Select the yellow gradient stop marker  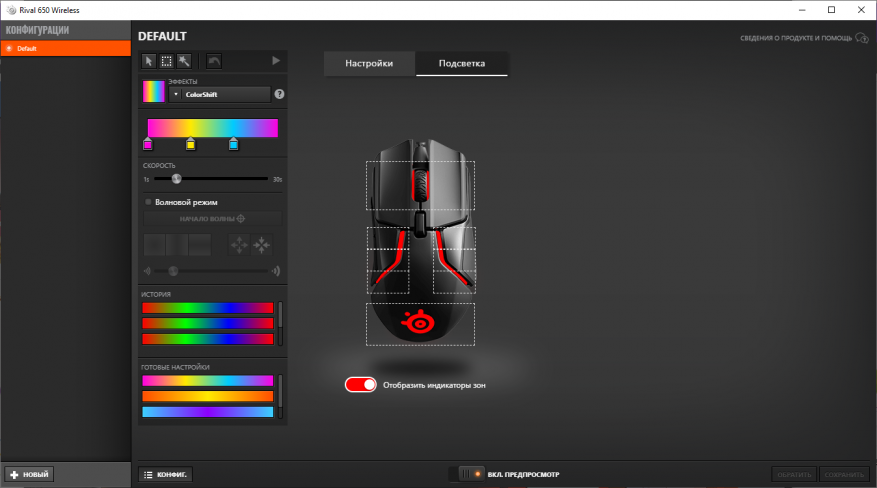[191, 144]
